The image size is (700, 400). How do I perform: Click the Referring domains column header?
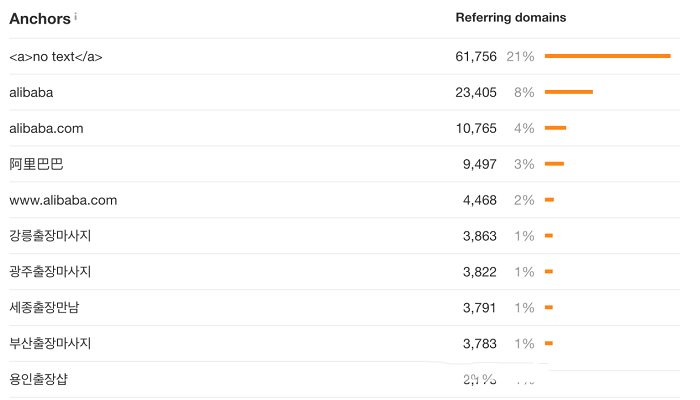(x=511, y=17)
